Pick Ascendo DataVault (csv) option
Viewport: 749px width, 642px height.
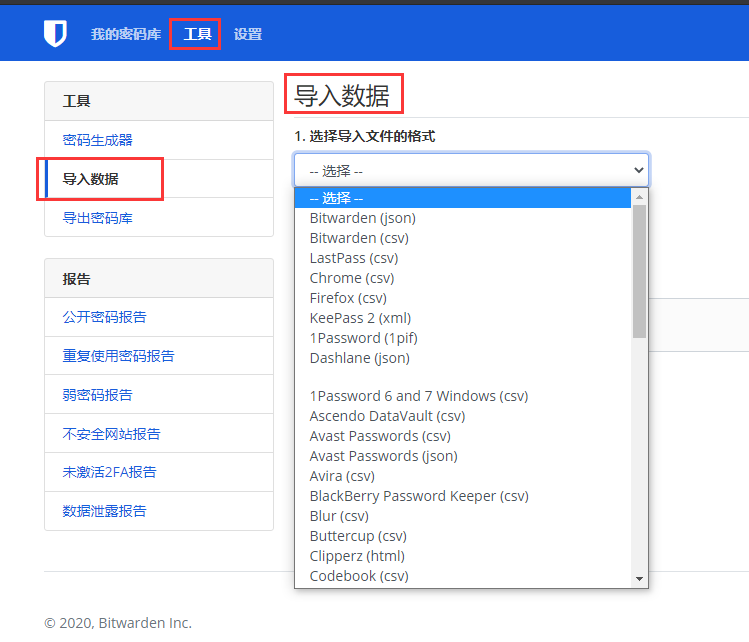click(462, 416)
